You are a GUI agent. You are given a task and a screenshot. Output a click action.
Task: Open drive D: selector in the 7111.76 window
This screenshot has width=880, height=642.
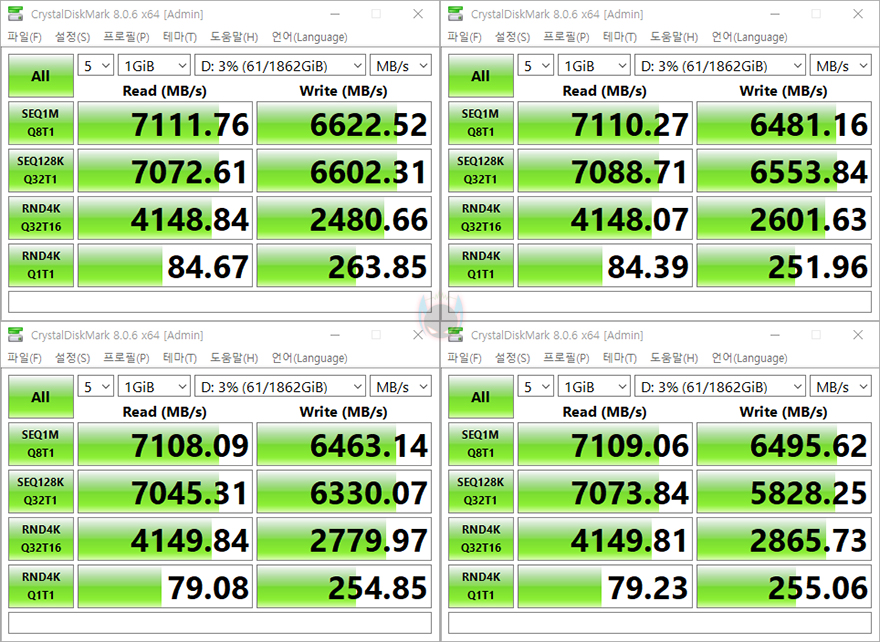click(280, 65)
